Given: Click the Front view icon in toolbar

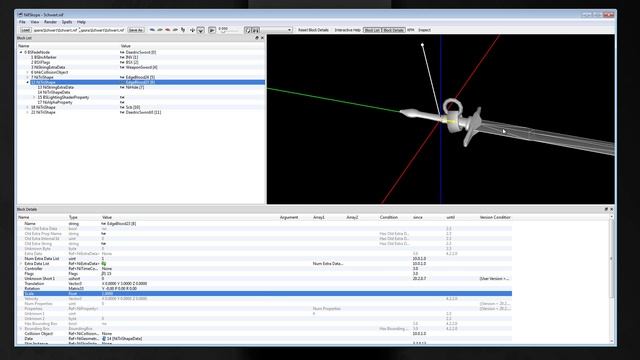Looking at the screenshot, I should (x=160, y=30).
